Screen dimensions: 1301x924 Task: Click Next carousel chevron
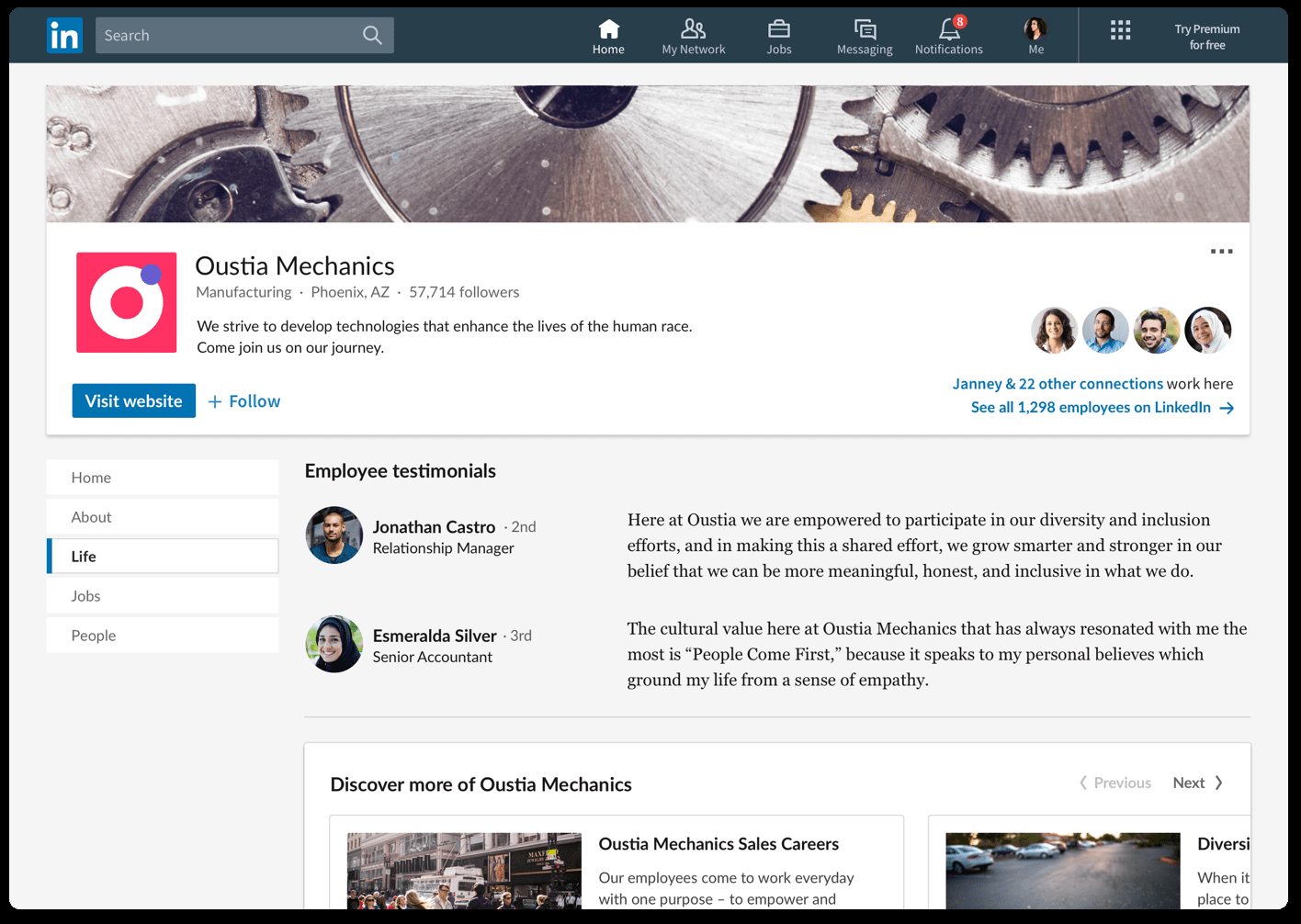1218,783
